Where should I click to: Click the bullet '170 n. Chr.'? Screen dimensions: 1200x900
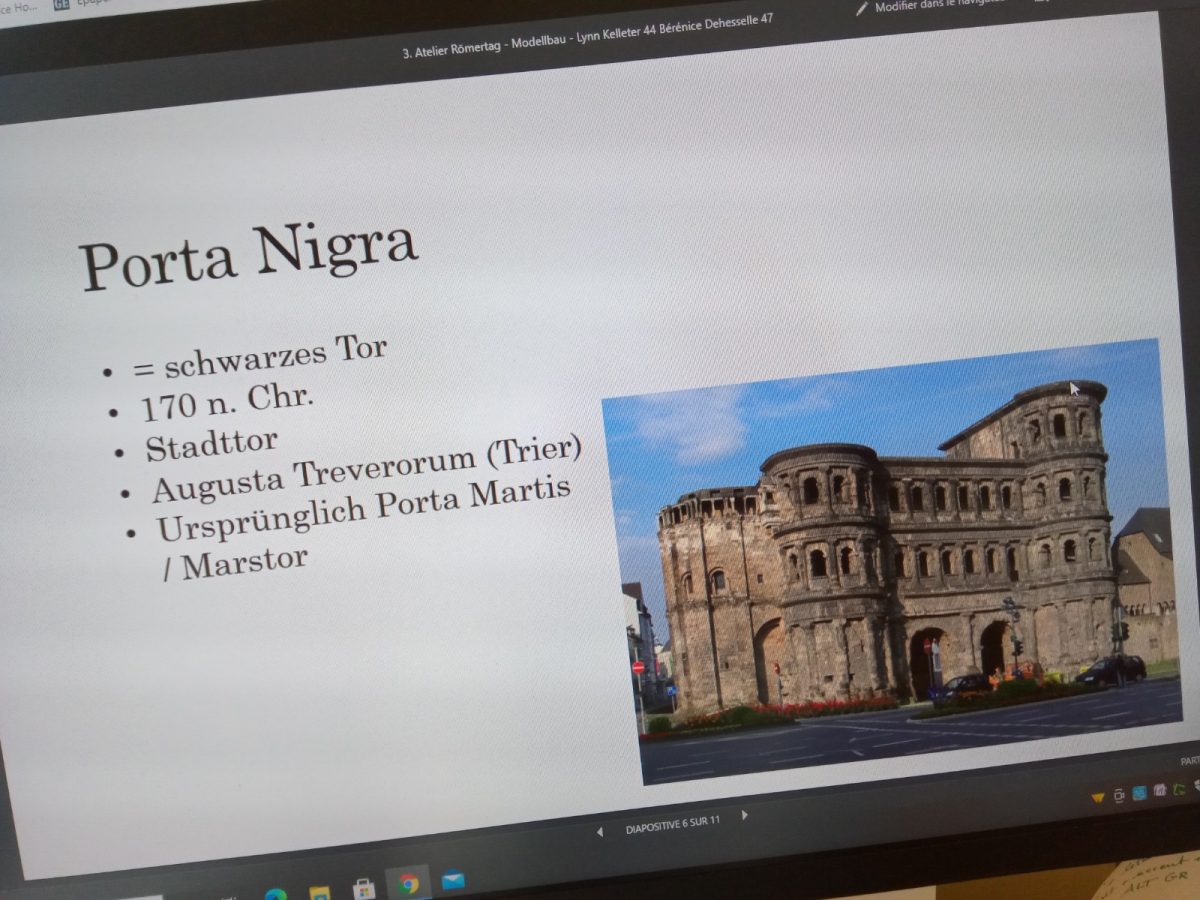226,403
